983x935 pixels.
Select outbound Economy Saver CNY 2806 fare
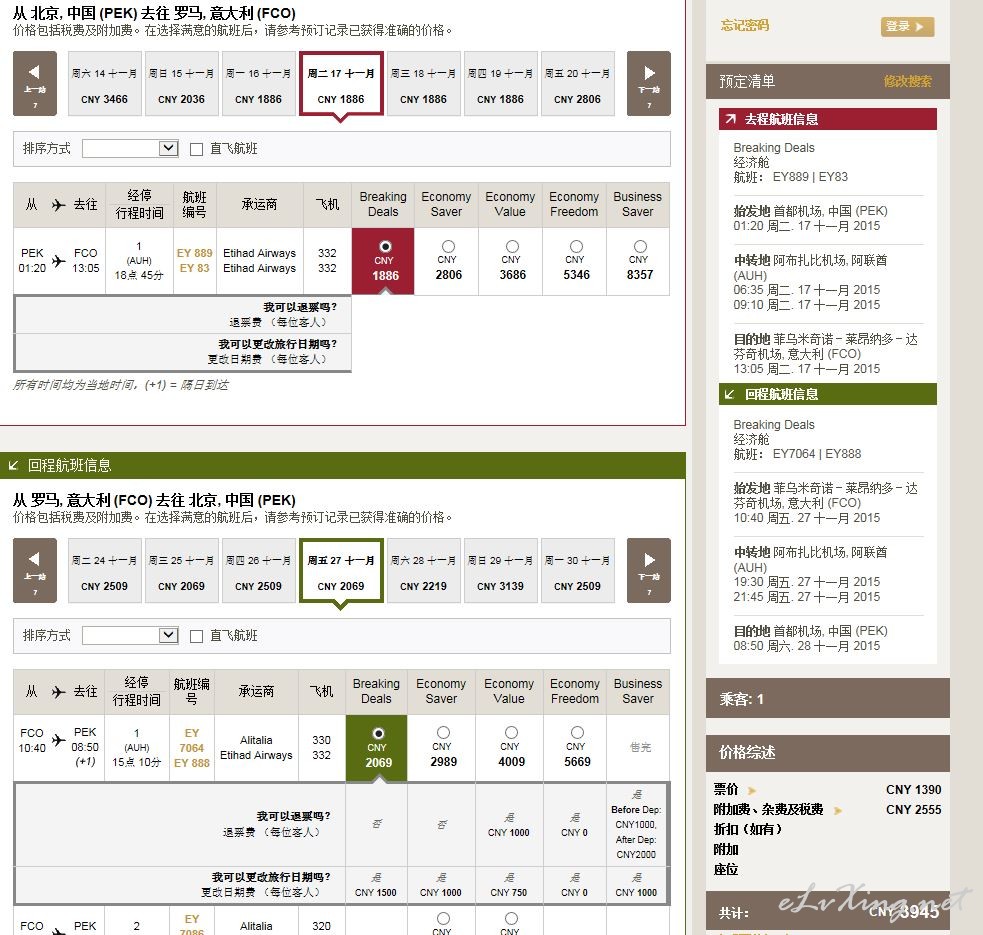(448, 246)
